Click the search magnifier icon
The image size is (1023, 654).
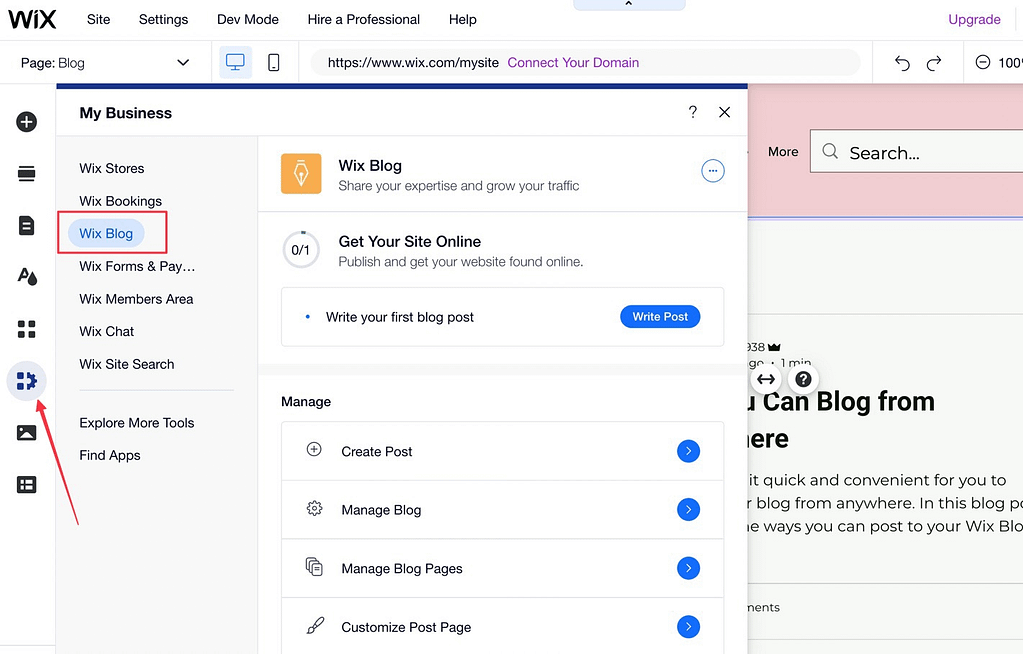830,151
